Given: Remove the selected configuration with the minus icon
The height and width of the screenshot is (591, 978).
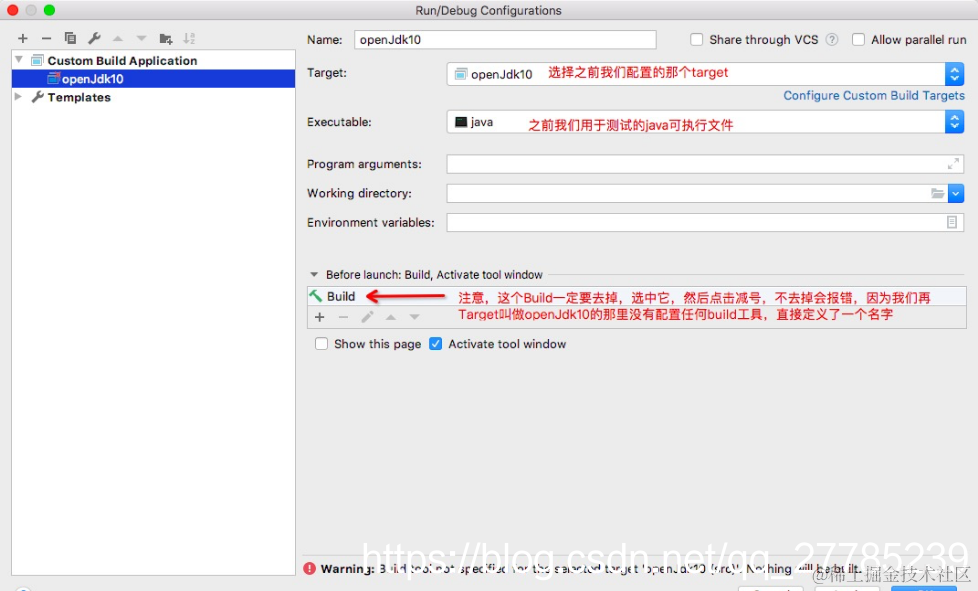Looking at the screenshot, I should [x=46, y=39].
